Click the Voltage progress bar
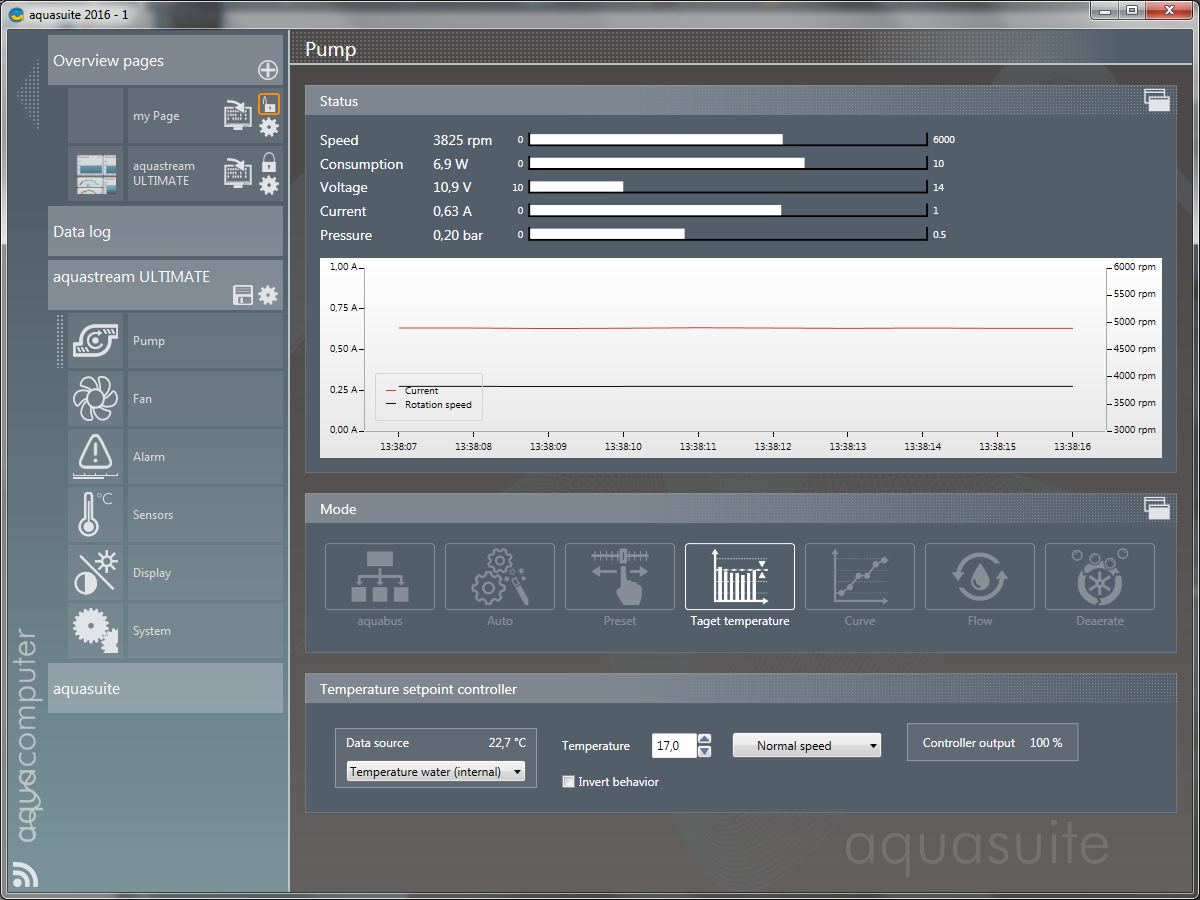Screen dimensions: 1200x900 (728, 186)
